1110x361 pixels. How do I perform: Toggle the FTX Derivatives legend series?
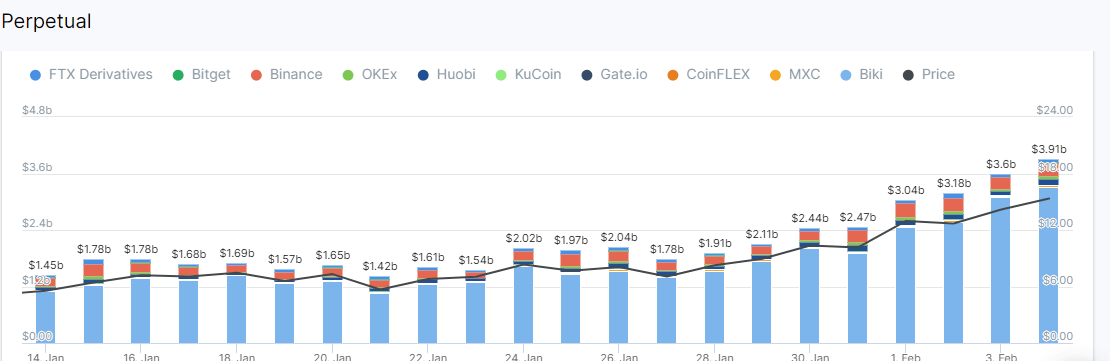coord(91,74)
